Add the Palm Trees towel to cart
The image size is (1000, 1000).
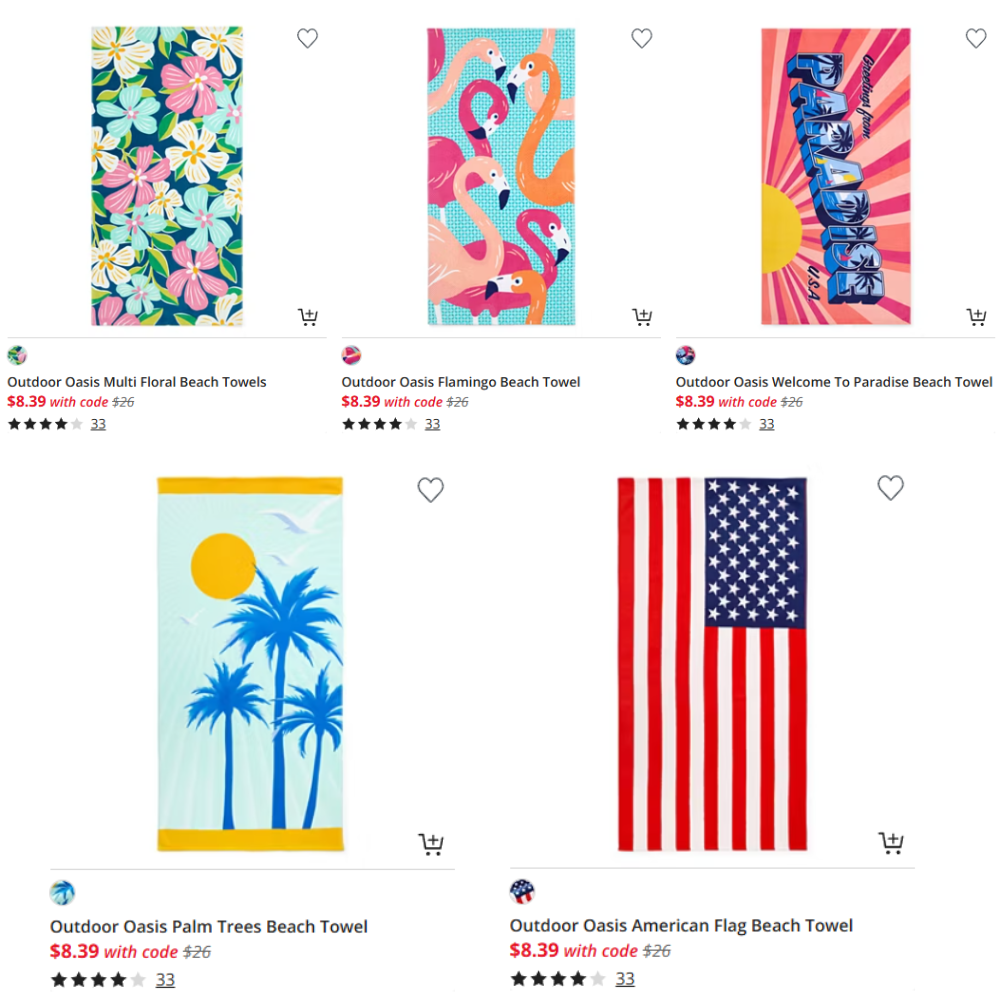click(431, 844)
